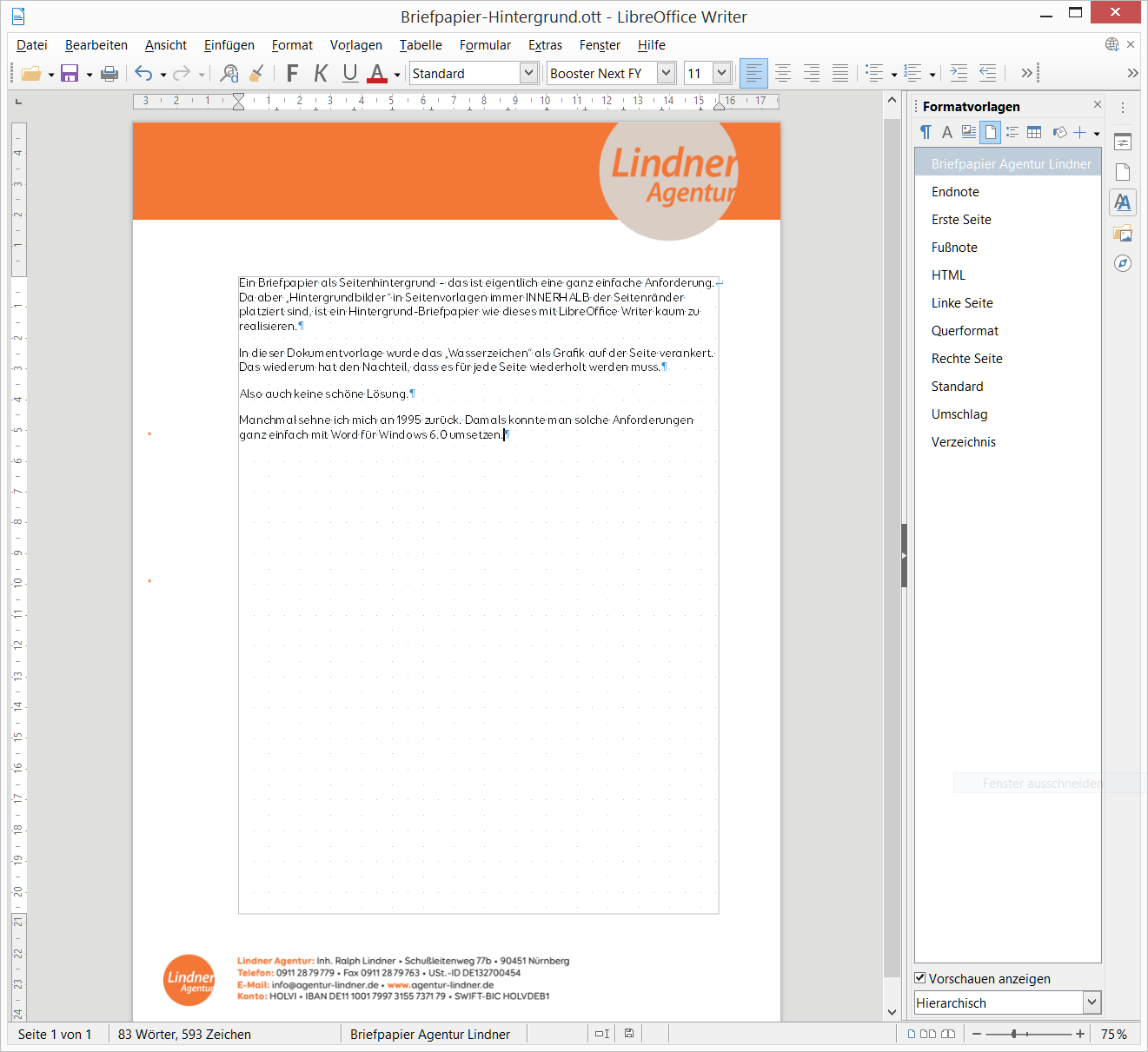Show paragraph styles in Formatvorlagen
Image resolution: width=1148 pixels, height=1052 pixels.
(926, 132)
